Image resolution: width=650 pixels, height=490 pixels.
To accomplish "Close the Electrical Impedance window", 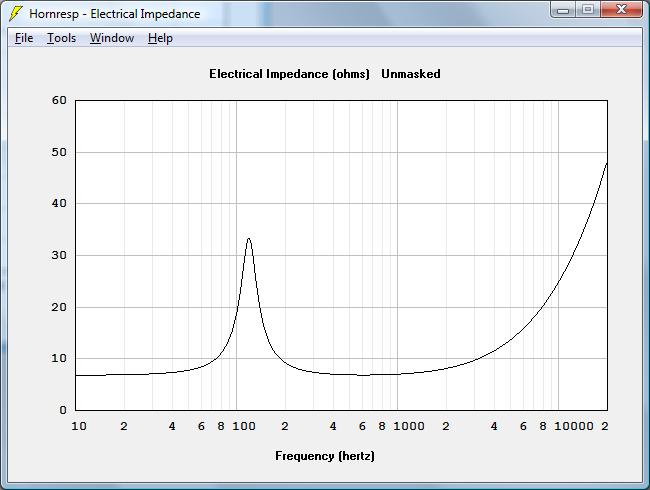I will (621, 10).
